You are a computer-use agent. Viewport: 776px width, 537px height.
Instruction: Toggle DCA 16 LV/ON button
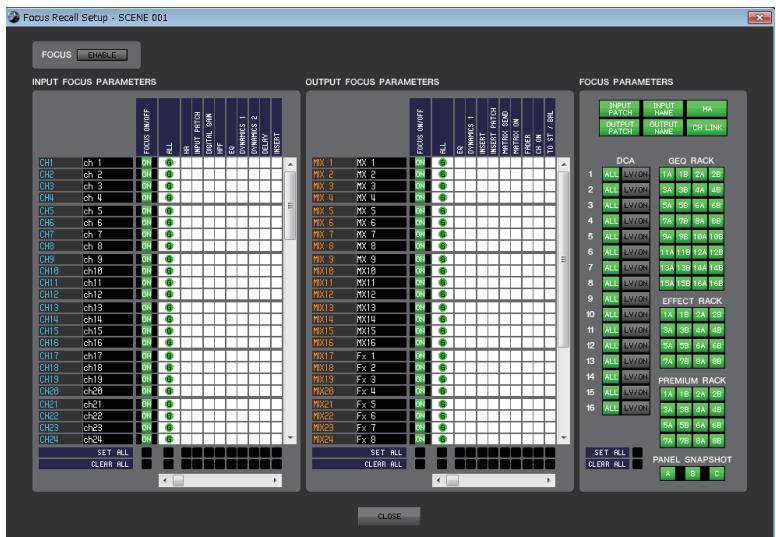(635, 408)
